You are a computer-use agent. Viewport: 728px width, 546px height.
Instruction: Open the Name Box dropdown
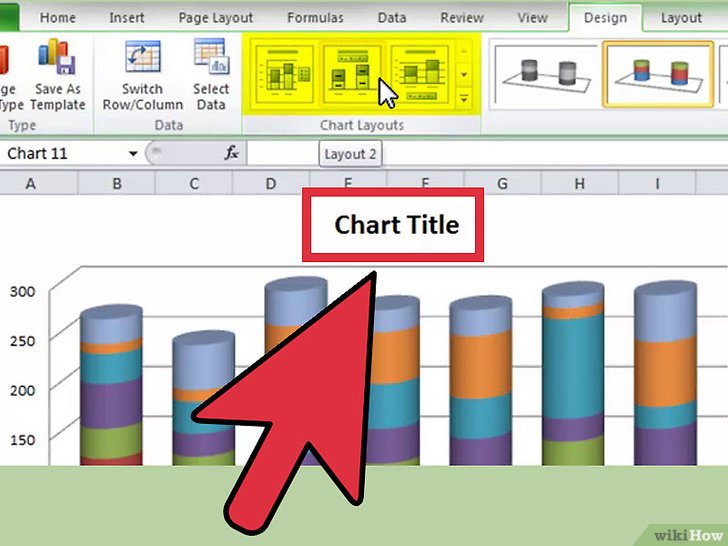coord(133,153)
